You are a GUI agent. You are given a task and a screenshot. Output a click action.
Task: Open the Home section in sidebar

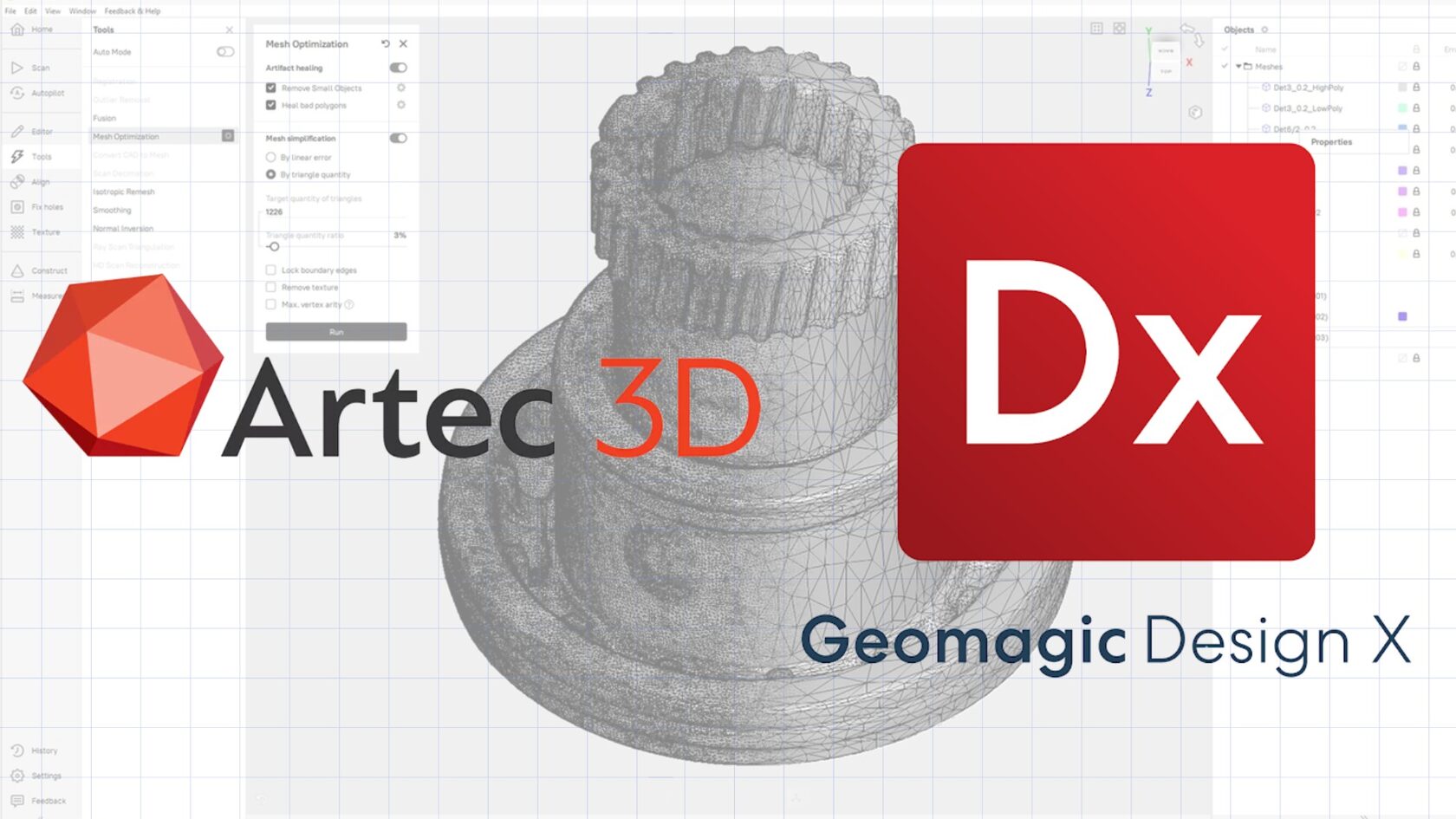(32, 29)
